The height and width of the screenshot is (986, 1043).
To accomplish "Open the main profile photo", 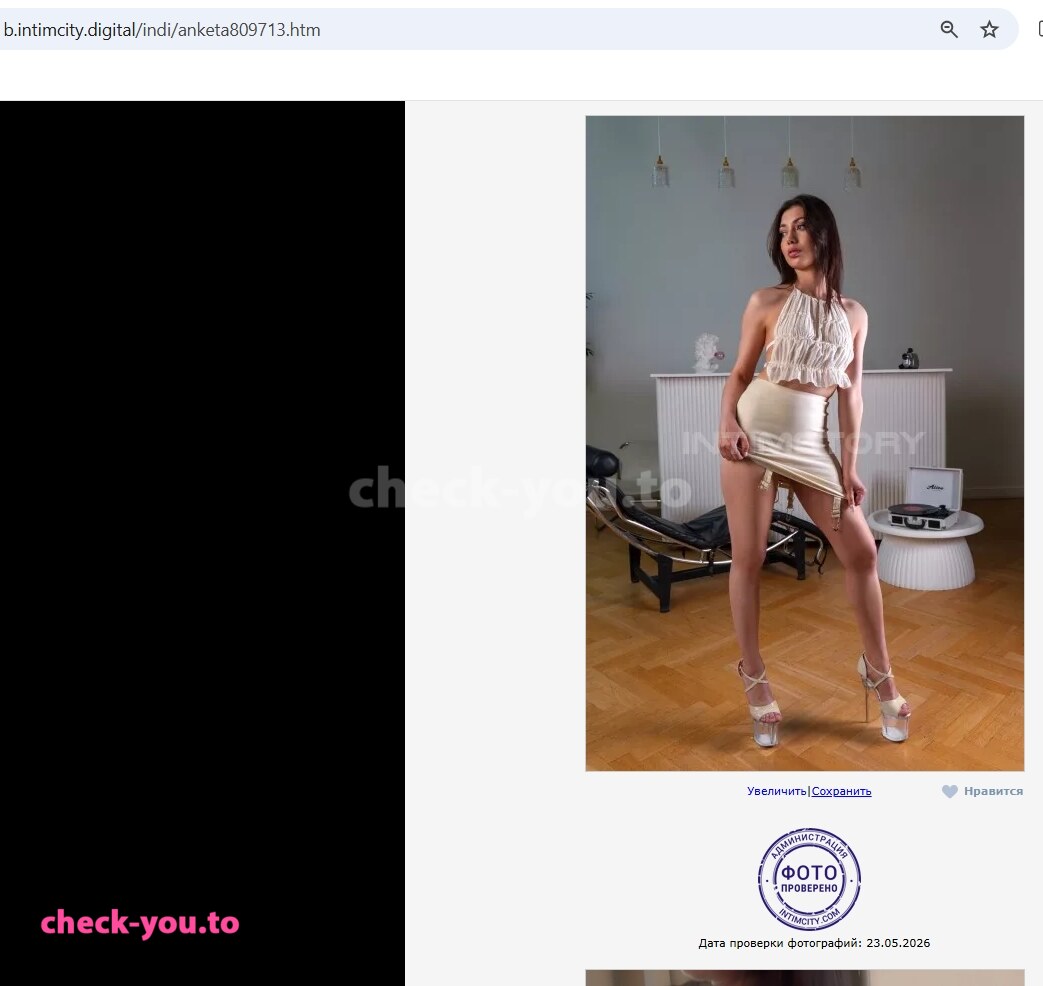I will [x=805, y=443].
